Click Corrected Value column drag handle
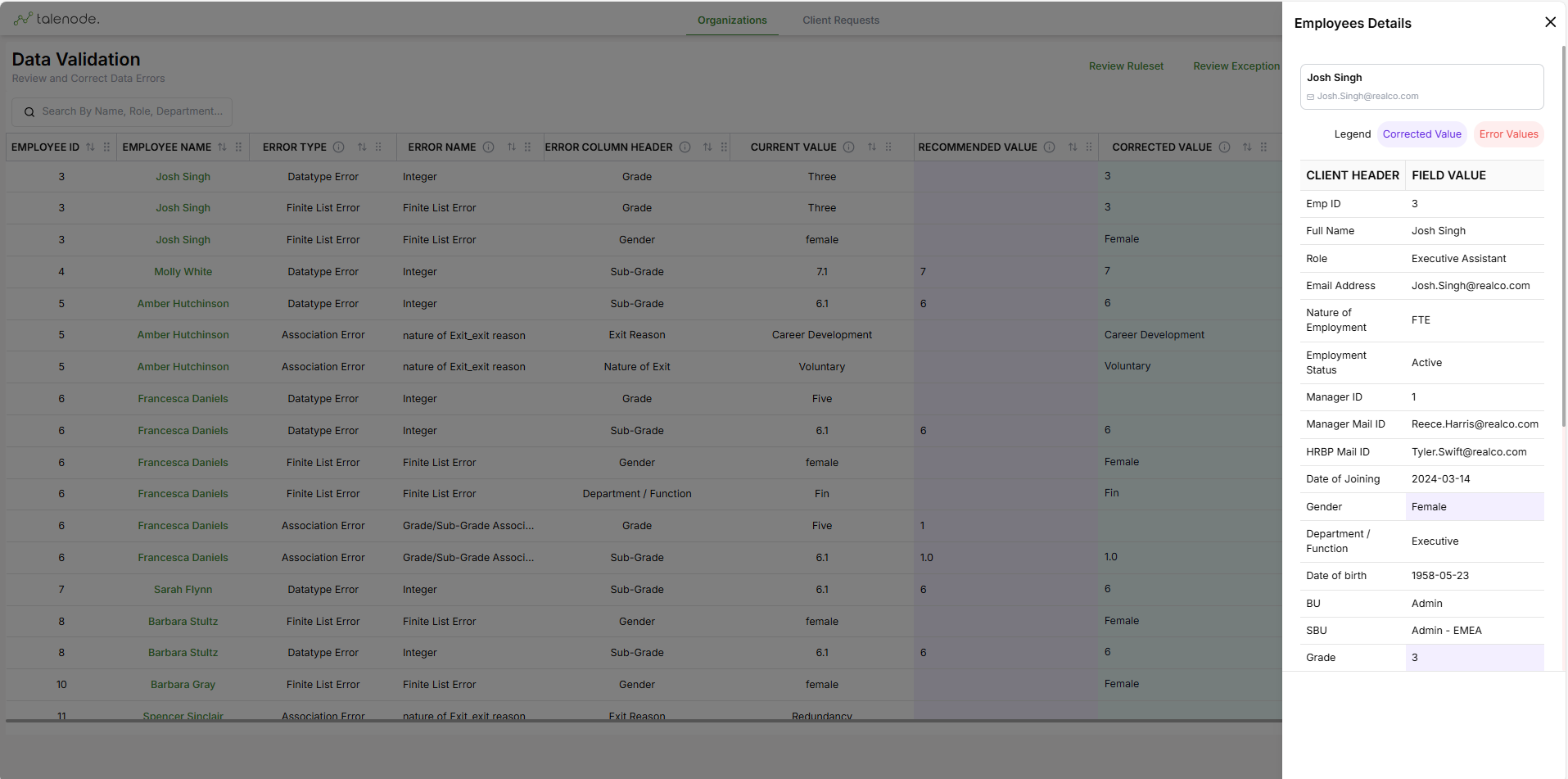Image resolution: width=1568 pixels, height=779 pixels. [x=1263, y=147]
